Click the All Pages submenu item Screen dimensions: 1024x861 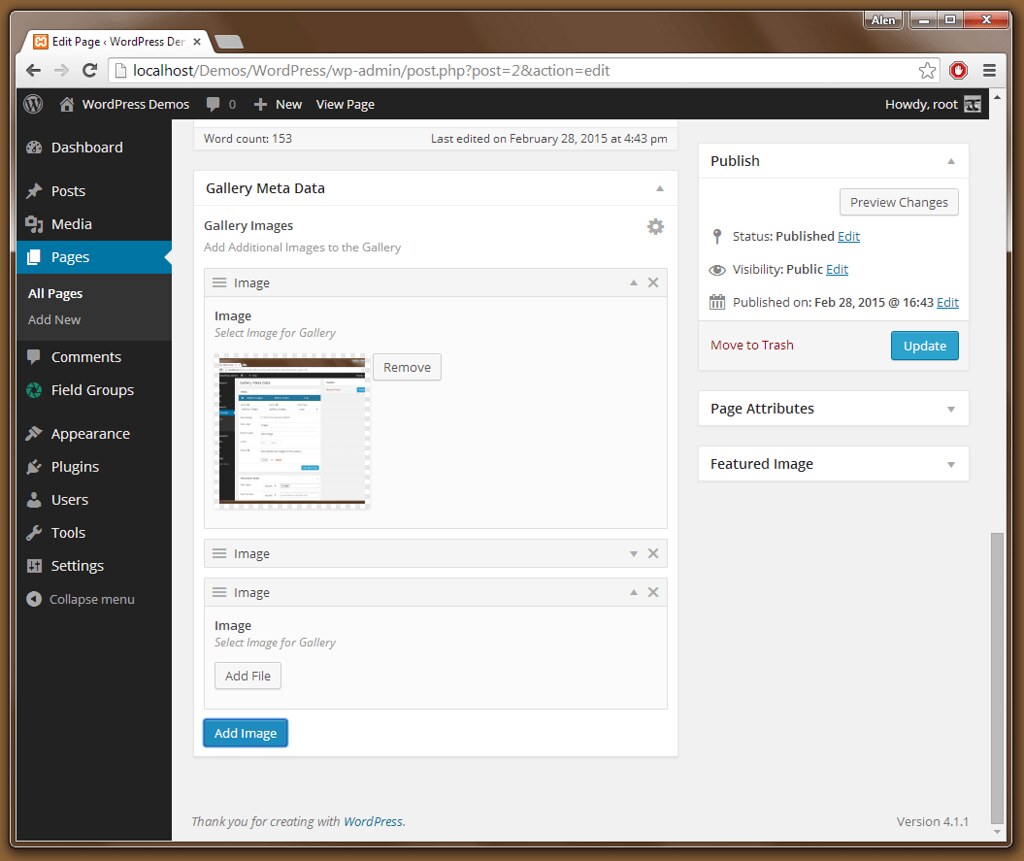point(55,293)
